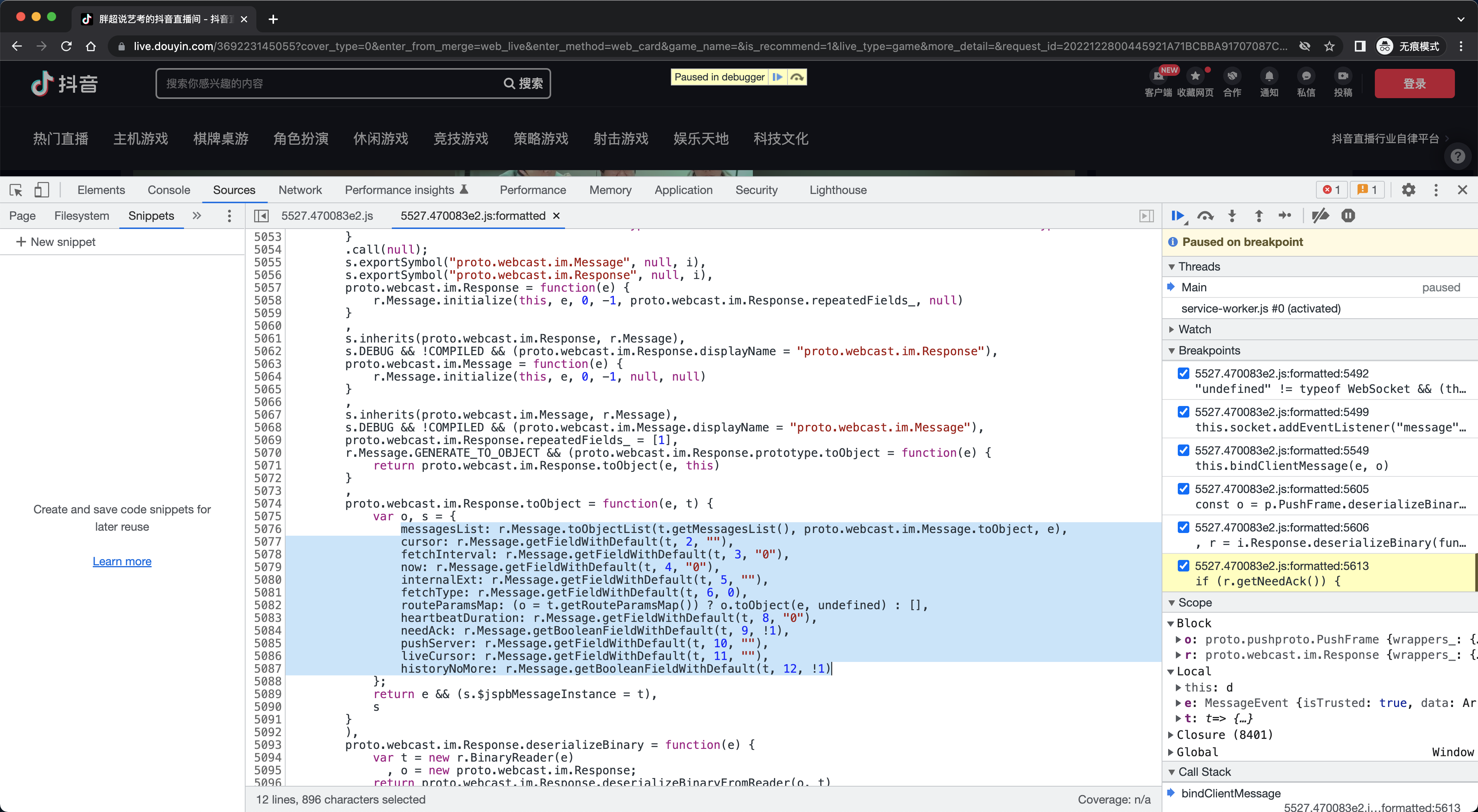Click the red error count badge
Image resolution: width=1478 pixels, height=812 pixels.
[x=1331, y=190]
